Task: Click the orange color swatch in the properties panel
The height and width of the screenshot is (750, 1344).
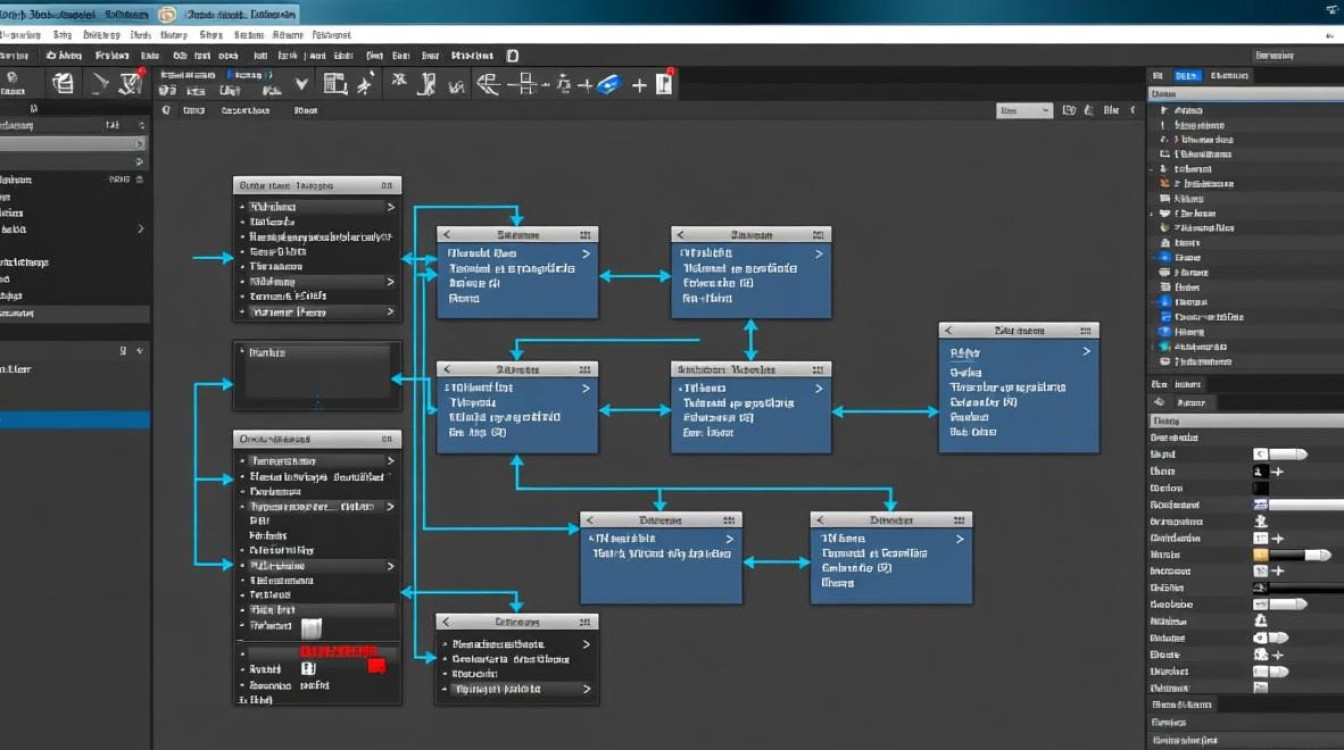Action: point(1261,554)
